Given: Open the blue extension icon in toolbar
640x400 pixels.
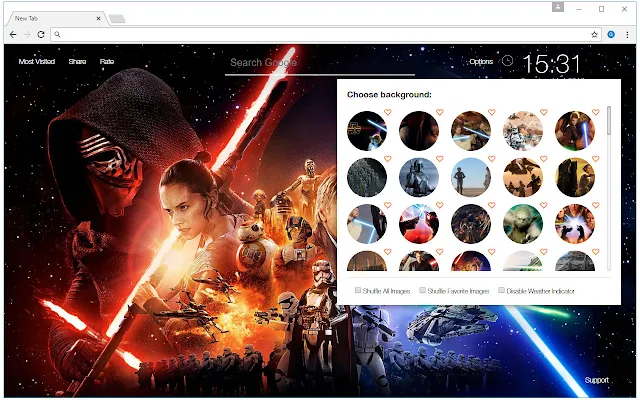Looking at the screenshot, I should click(x=611, y=35).
